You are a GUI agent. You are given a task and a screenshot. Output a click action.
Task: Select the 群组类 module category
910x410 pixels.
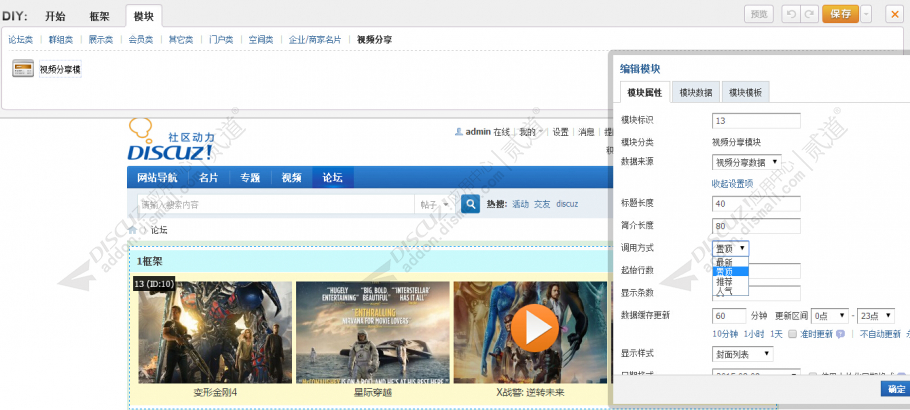pos(60,39)
